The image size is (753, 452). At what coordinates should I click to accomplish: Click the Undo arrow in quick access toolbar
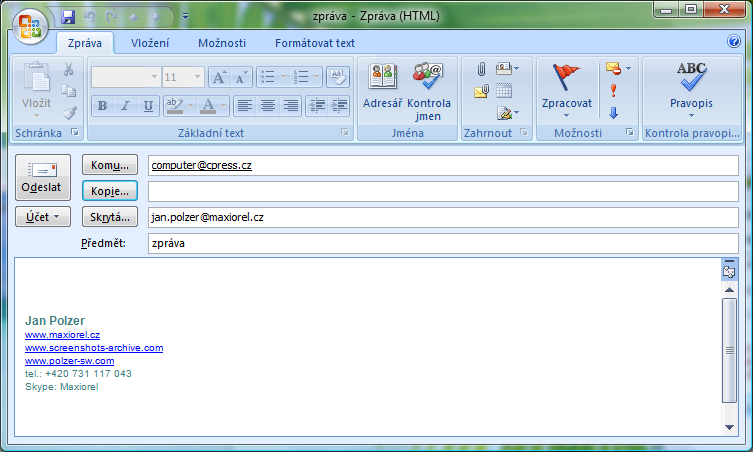tap(90, 17)
